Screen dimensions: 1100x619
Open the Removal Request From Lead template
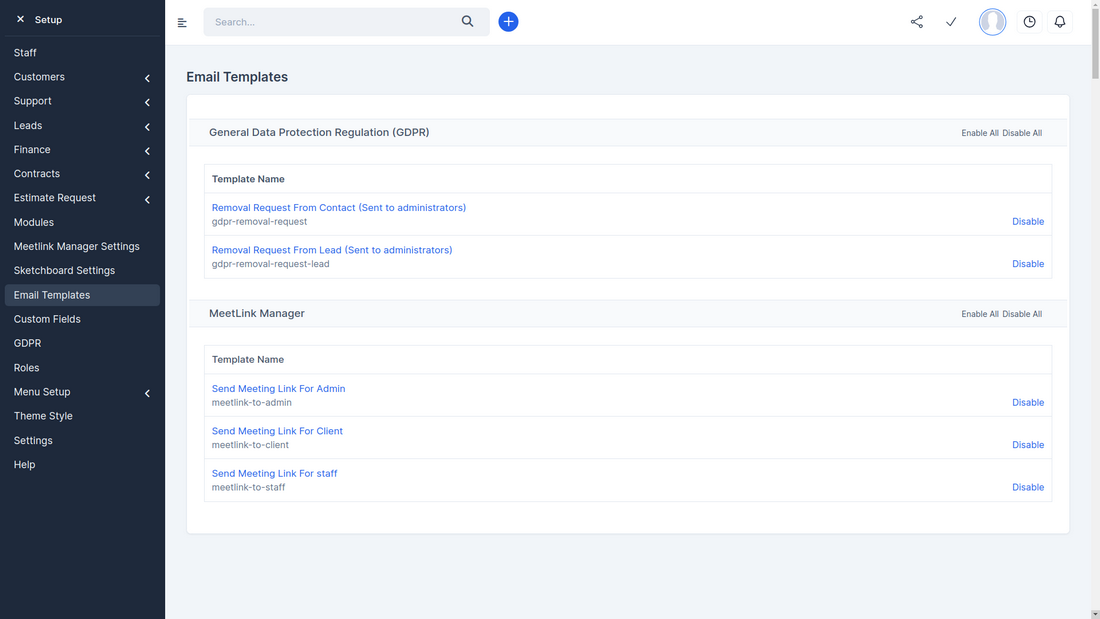[x=330, y=249]
